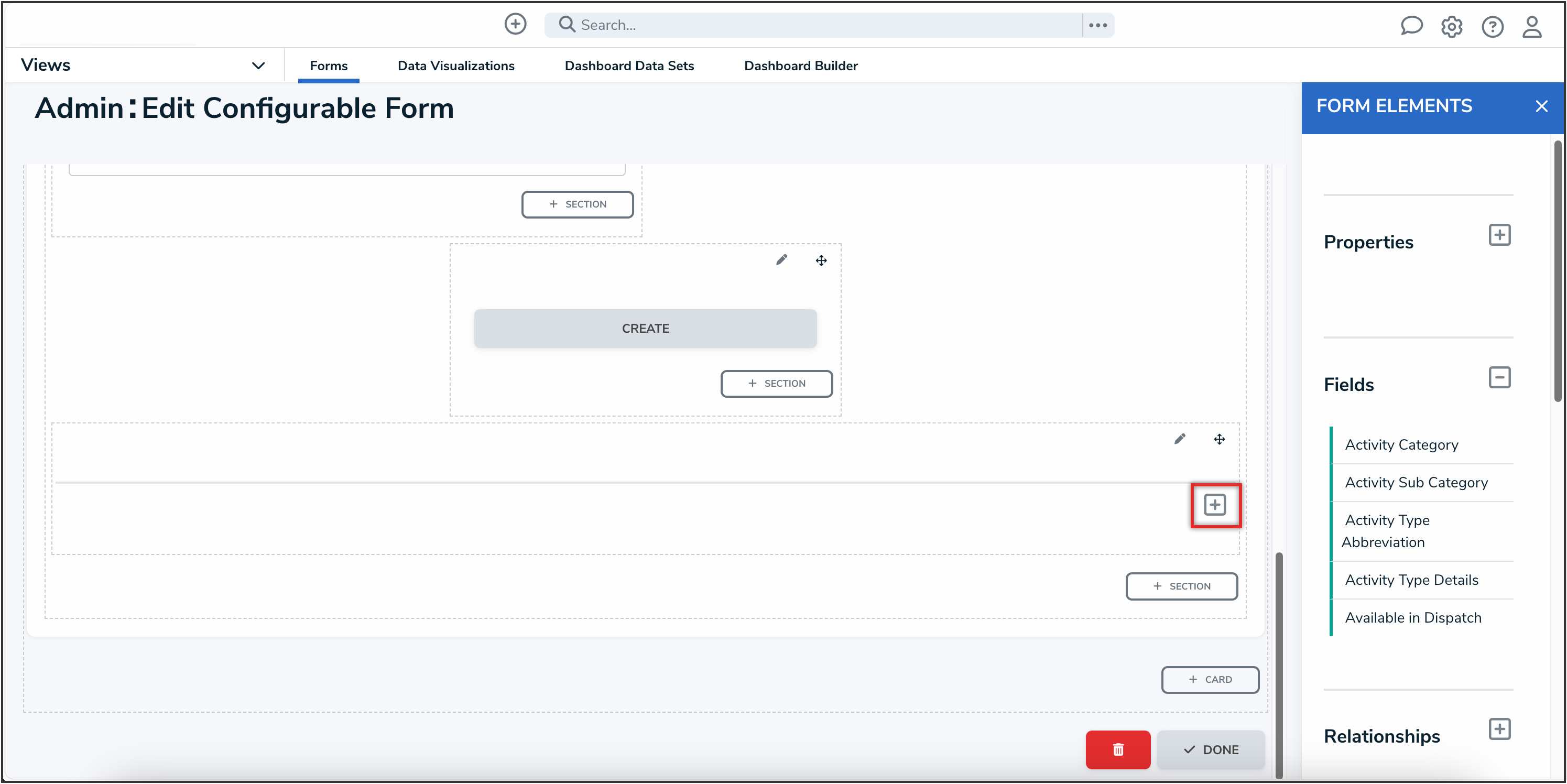Screen dimensions: 1567x784
Task: Expand the Properties section
Action: (1499, 235)
